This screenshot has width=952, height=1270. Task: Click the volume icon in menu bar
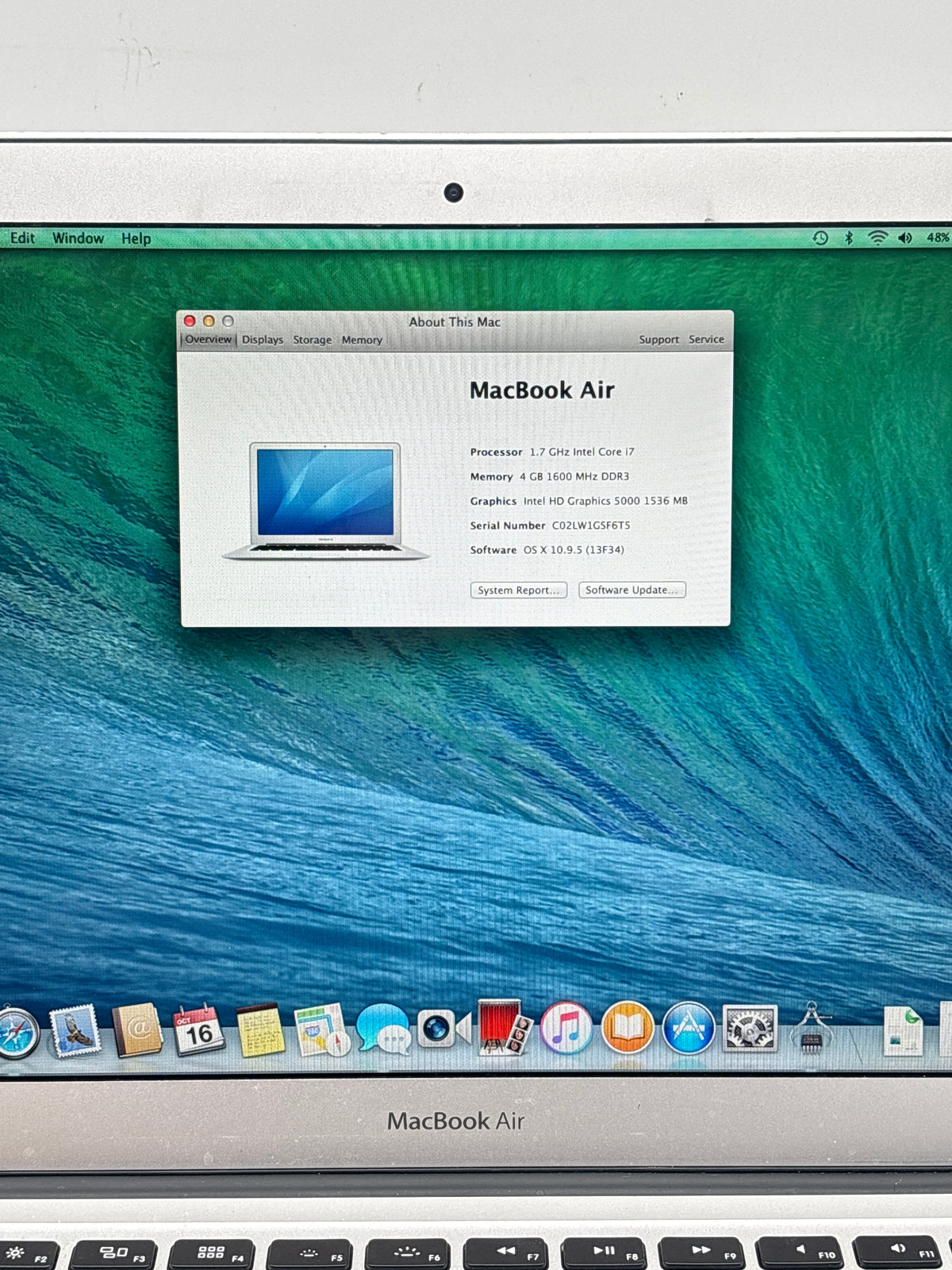click(x=905, y=237)
